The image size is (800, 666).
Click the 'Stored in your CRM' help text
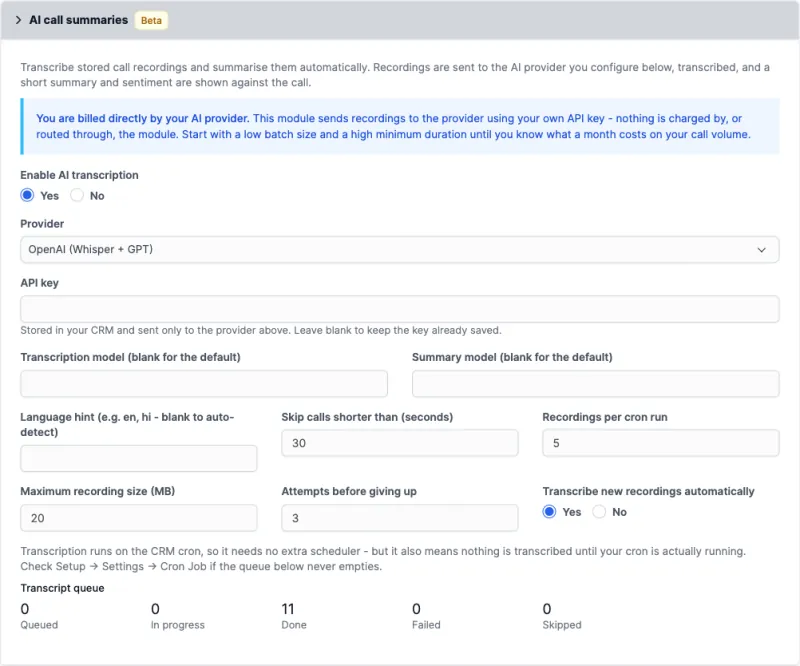tap(261, 330)
